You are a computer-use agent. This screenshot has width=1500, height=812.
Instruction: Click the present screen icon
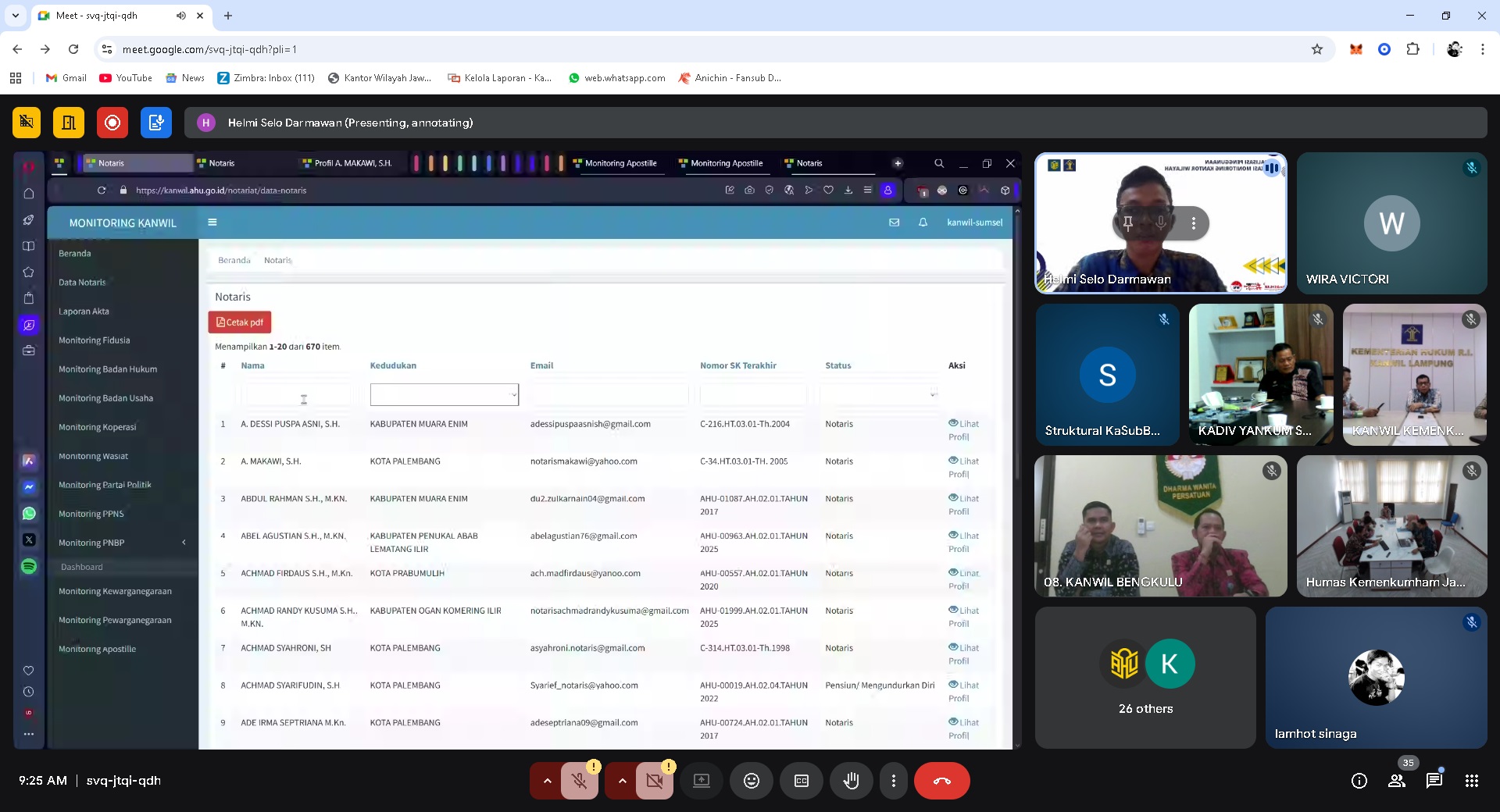pyautogui.click(x=701, y=781)
